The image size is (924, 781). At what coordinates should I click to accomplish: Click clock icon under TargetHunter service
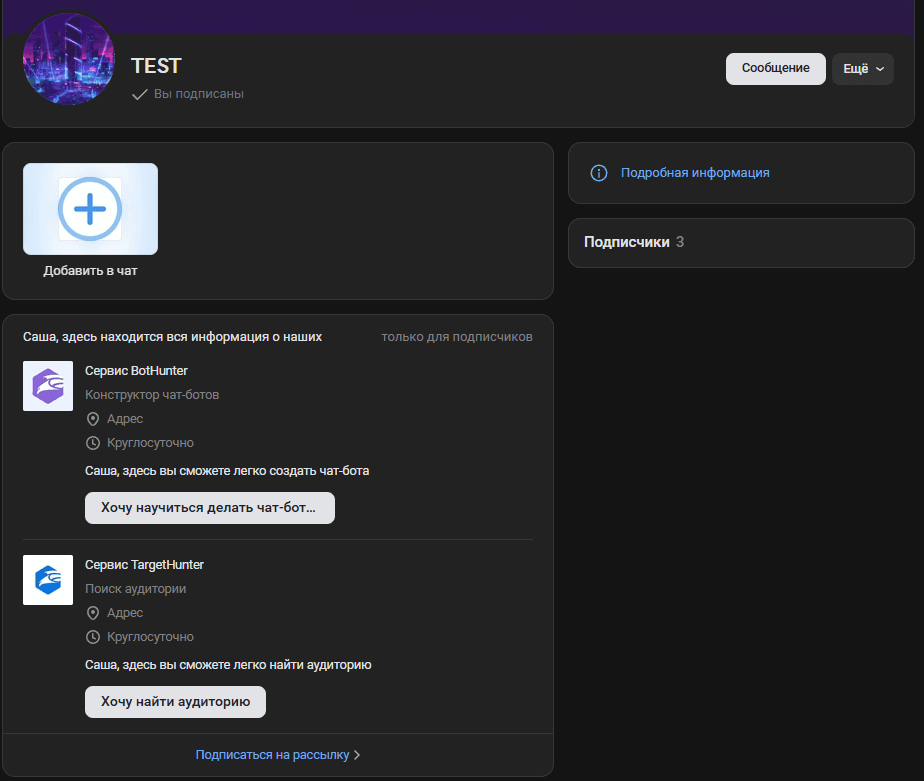93,637
